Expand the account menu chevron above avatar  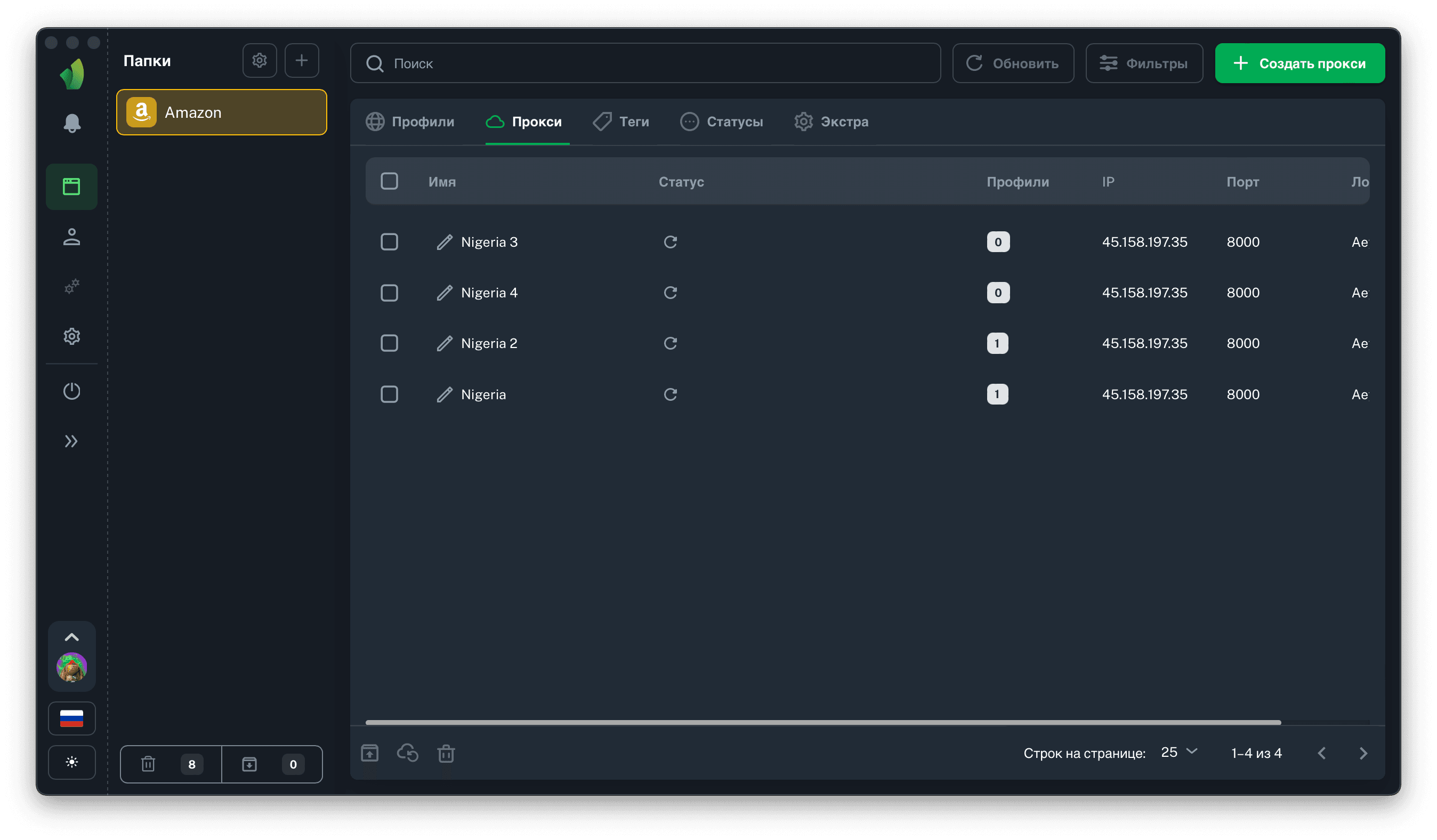pos(72,637)
